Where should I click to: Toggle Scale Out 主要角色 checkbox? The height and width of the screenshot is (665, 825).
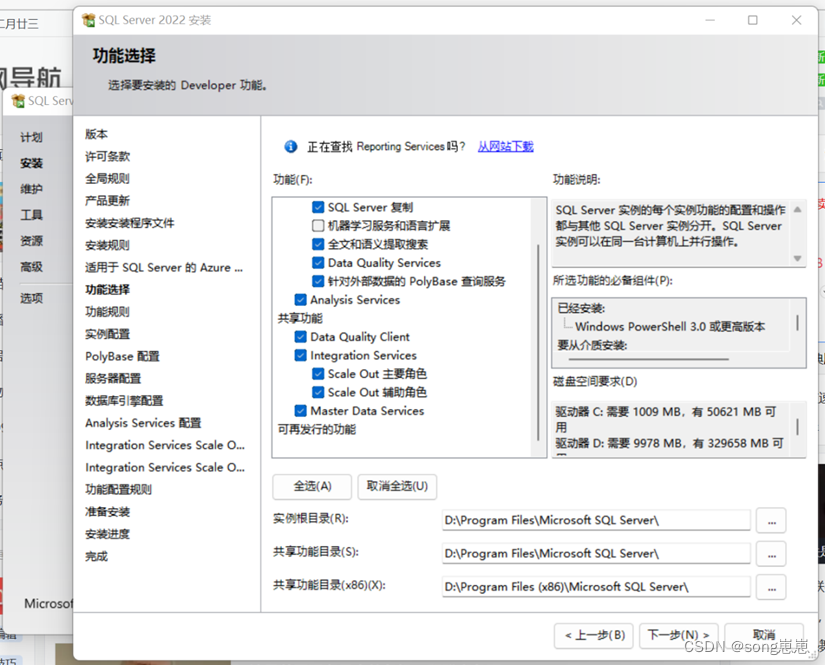(x=318, y=374)
